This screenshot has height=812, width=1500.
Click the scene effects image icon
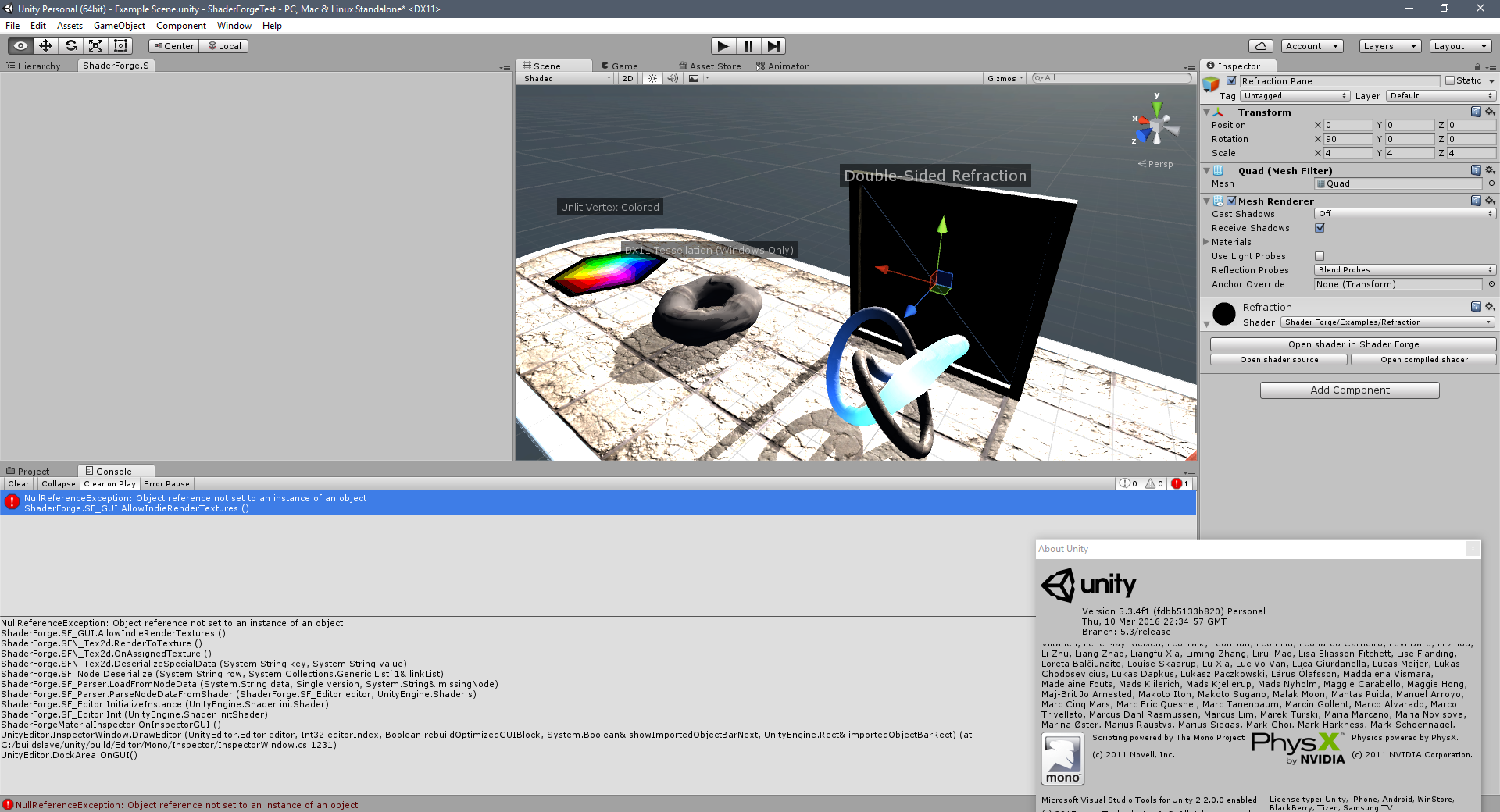click(x=694, y=79)
